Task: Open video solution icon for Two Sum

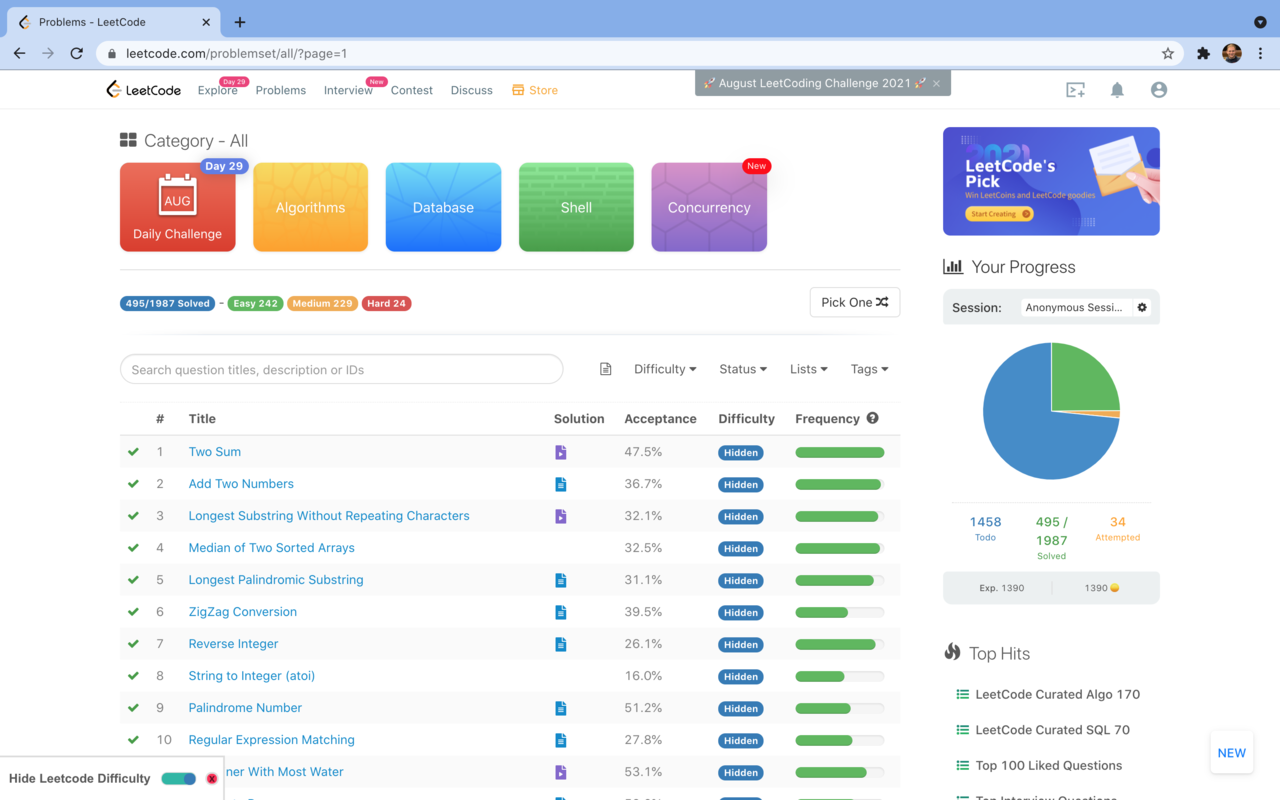Action: click(561, 452)
